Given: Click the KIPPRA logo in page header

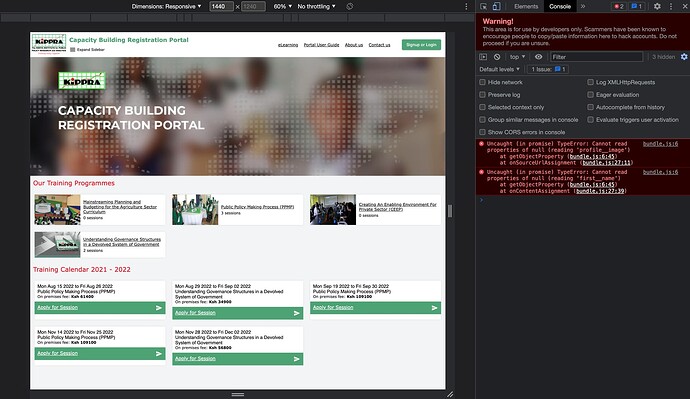Looking at the screenshot, I should pos(49,44).
